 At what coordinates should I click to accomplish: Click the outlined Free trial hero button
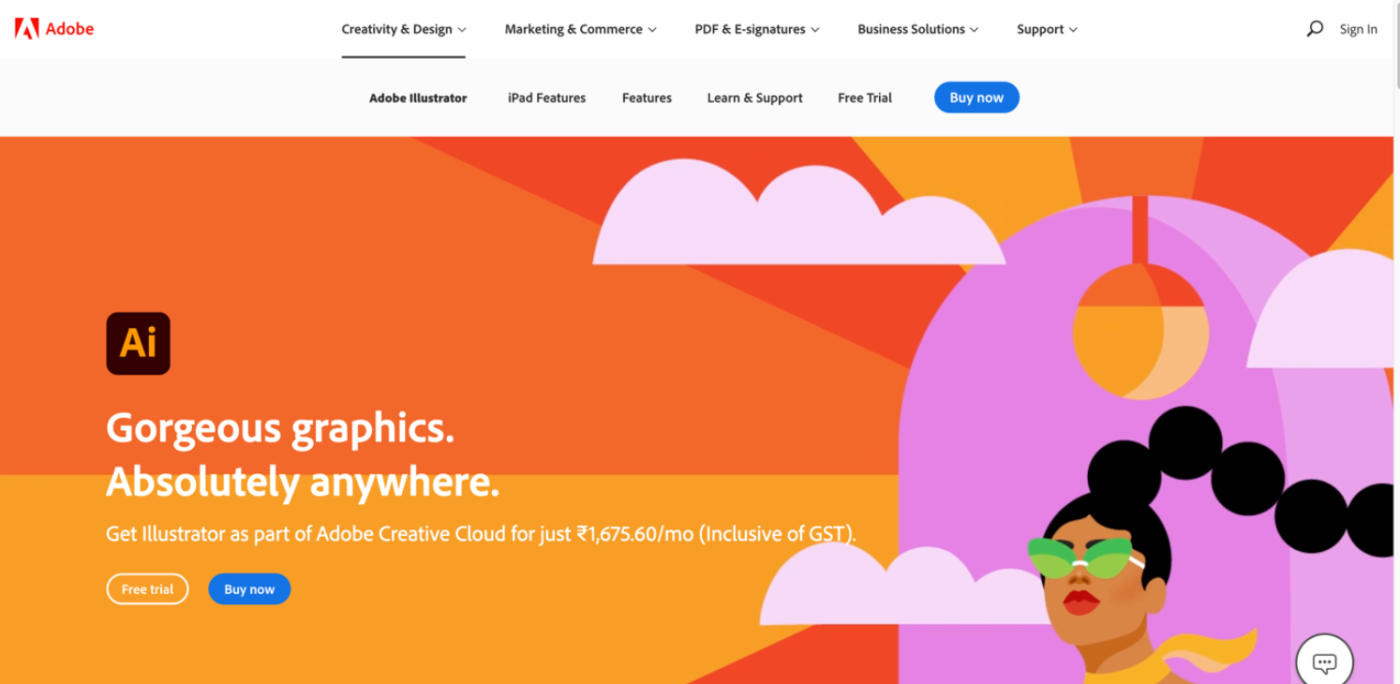(147, 589)
